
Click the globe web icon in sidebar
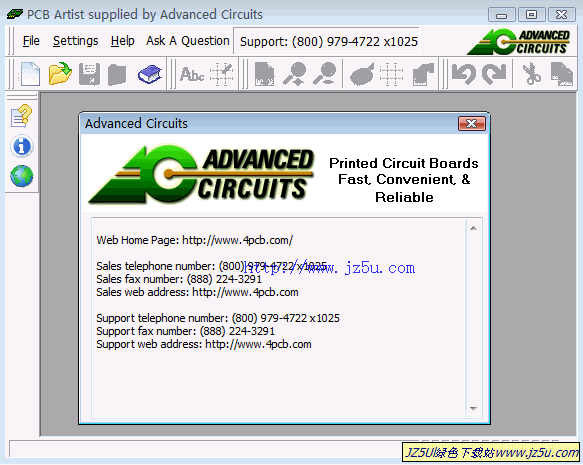22,176
